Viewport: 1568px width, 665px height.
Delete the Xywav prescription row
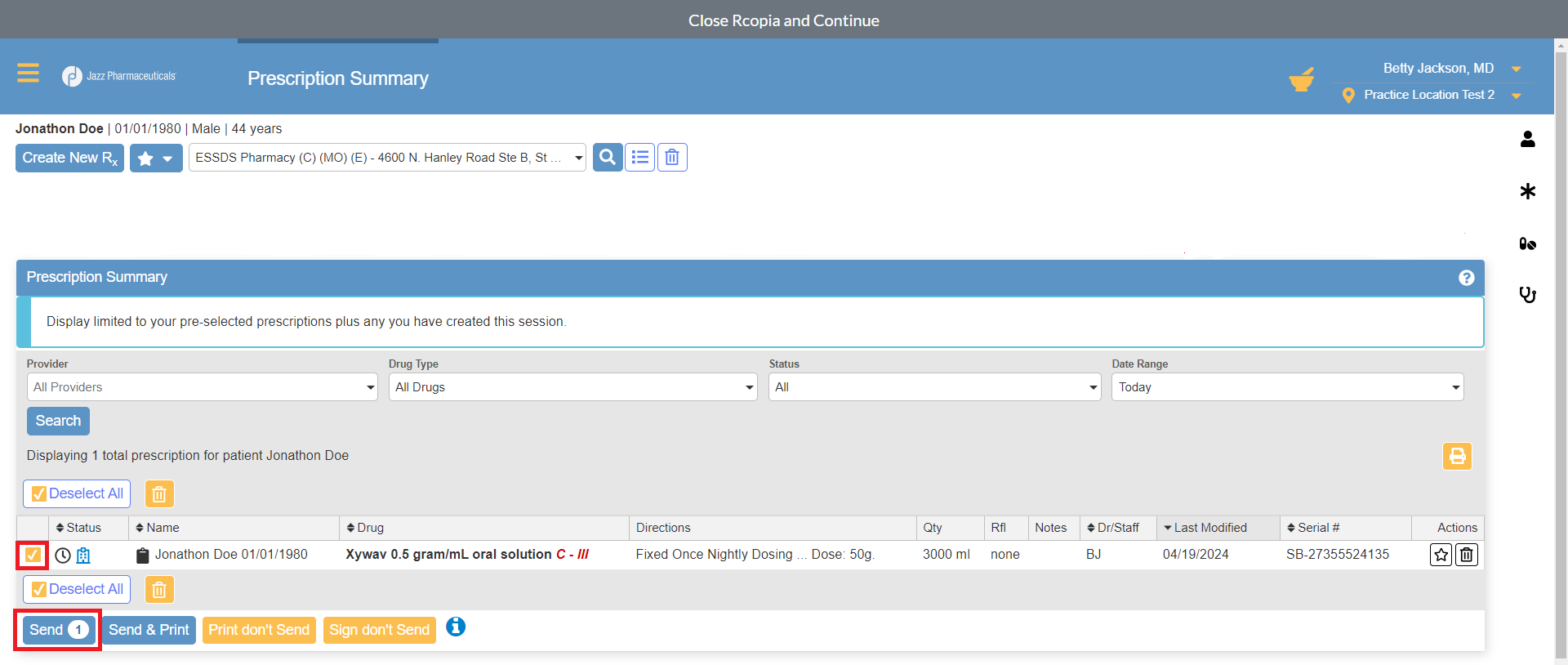(1467, 556)
